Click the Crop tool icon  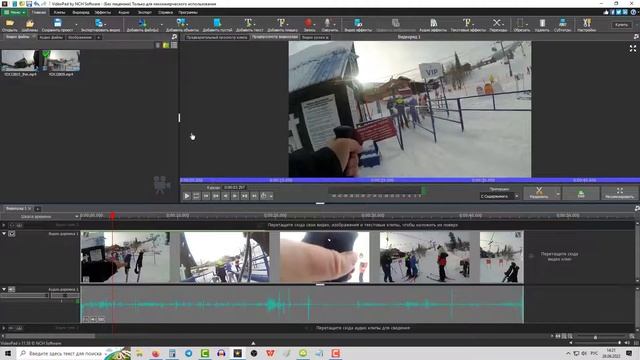point(520,23)
